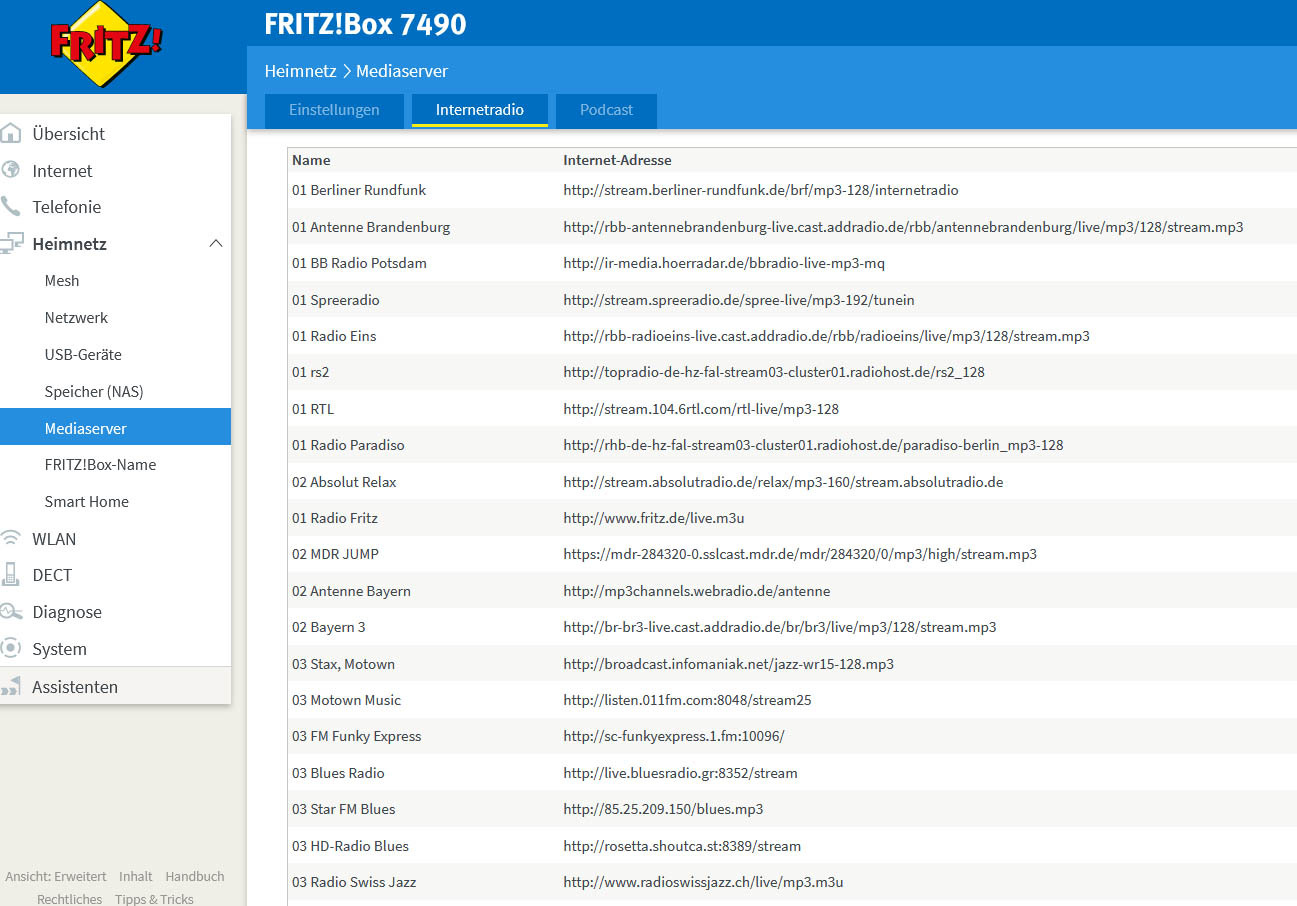Go to Speicher (NAS) menu entry

(x=94, y=391)
